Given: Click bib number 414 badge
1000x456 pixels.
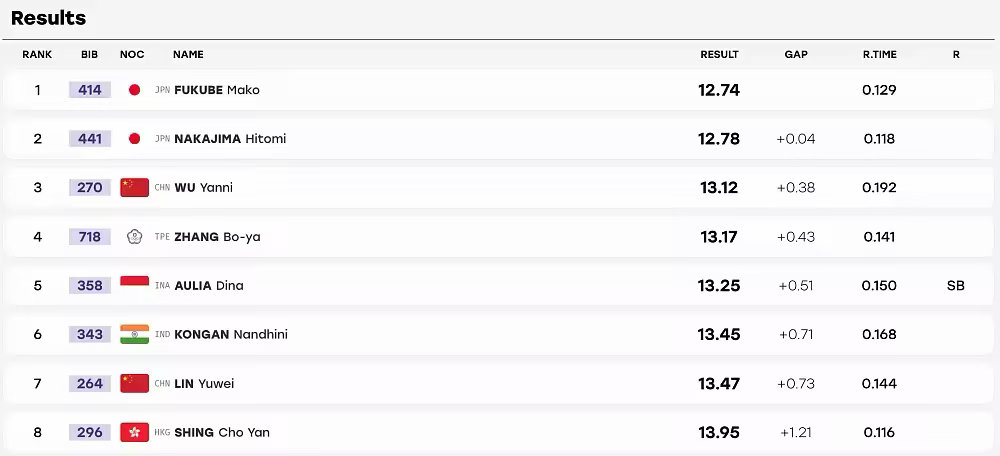Looking at the screenshot, I should [x=90, y=90].
